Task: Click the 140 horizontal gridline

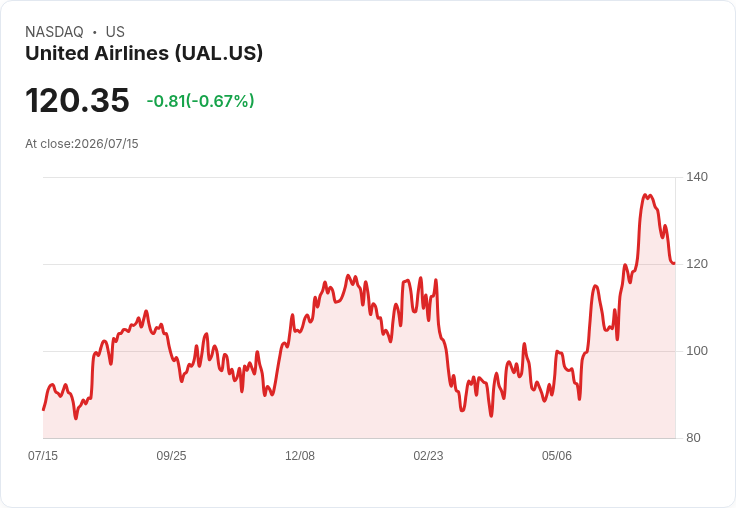Action: click(359, 177)
